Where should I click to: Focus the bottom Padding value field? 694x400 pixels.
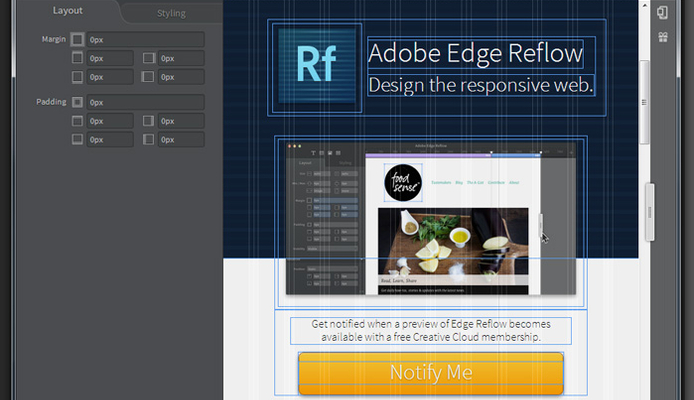point(110,139)
